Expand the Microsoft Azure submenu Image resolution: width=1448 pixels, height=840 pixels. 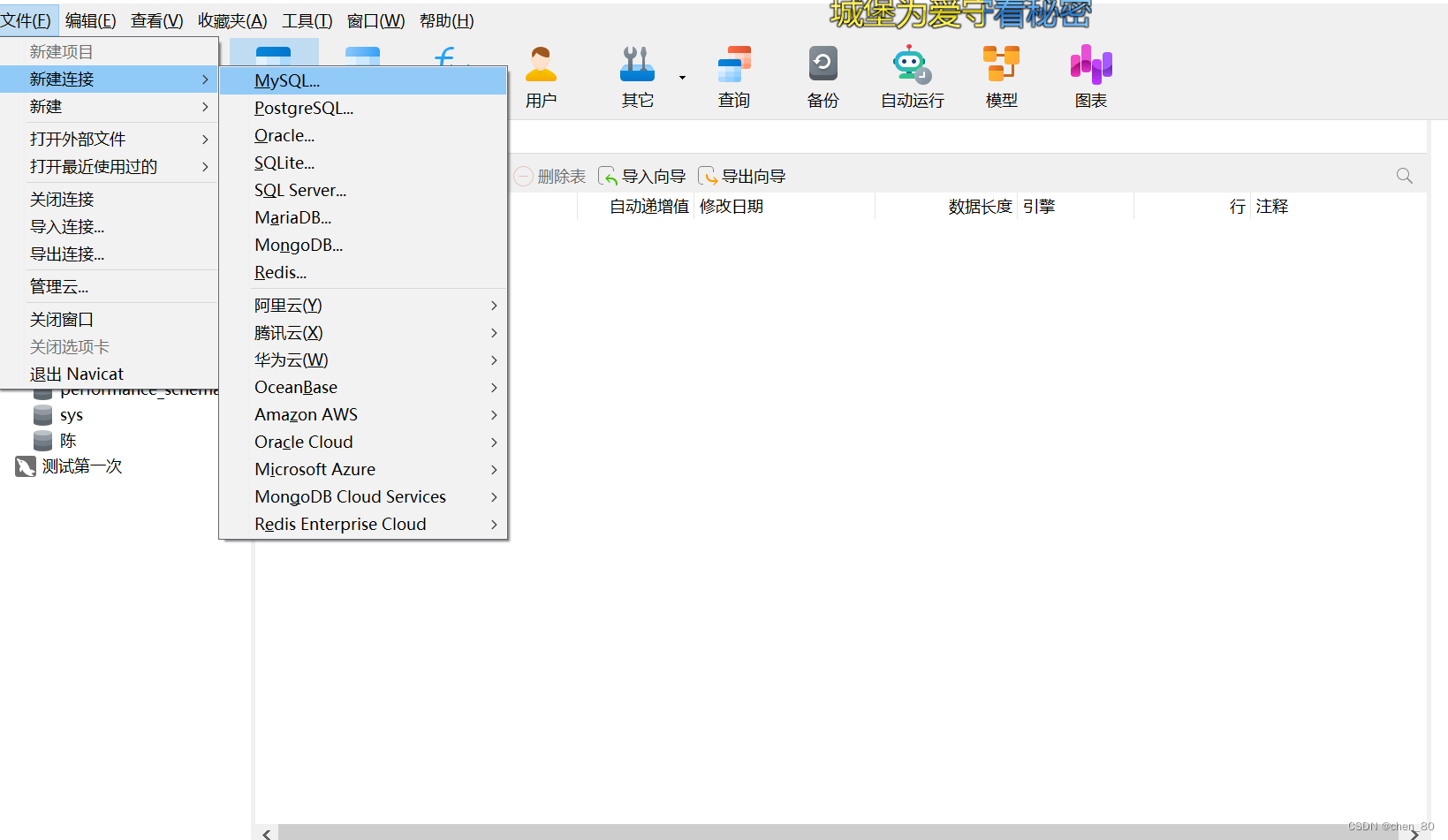point(494,469)
